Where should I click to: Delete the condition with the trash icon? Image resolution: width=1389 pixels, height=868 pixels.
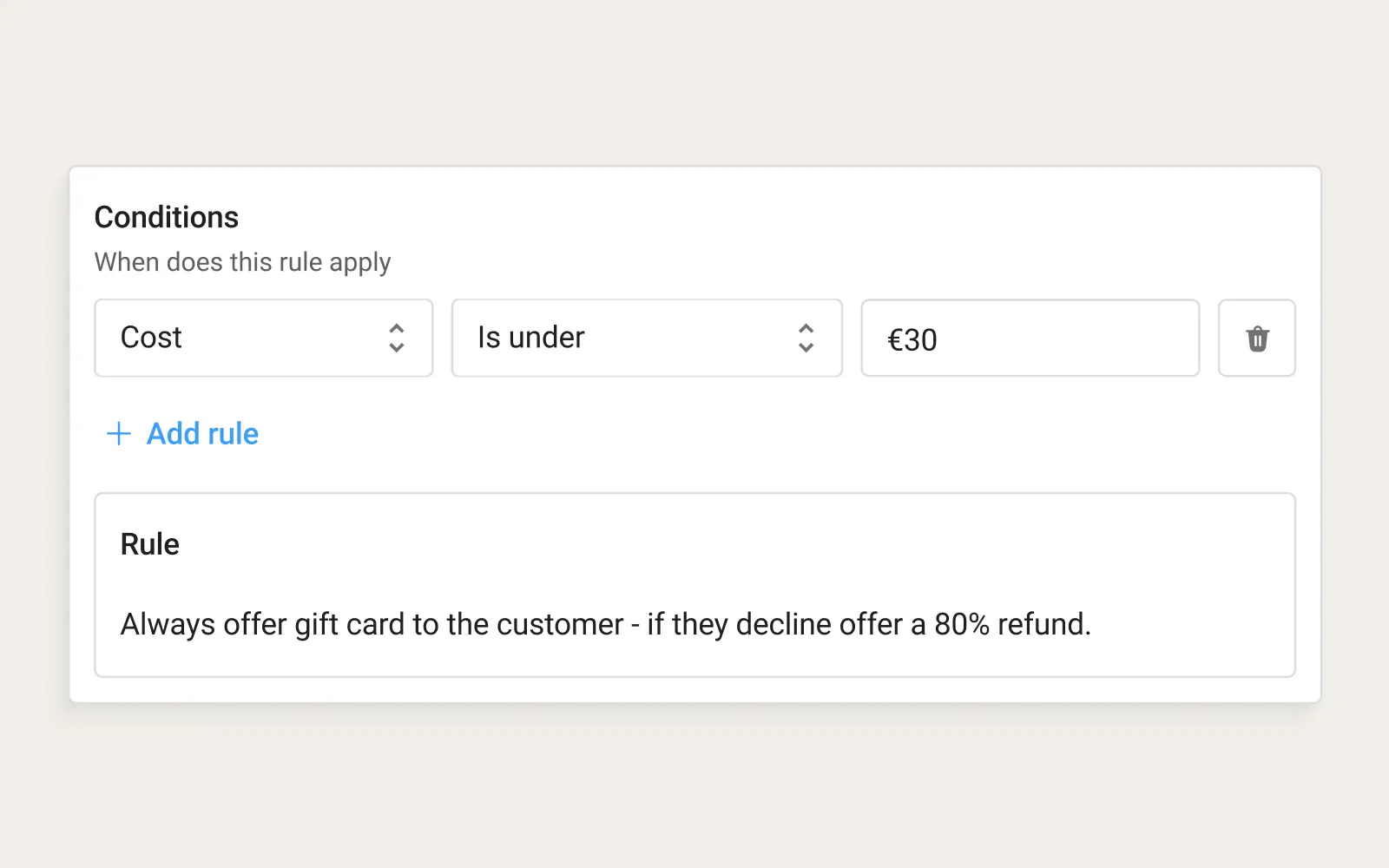pos(1256,339)
